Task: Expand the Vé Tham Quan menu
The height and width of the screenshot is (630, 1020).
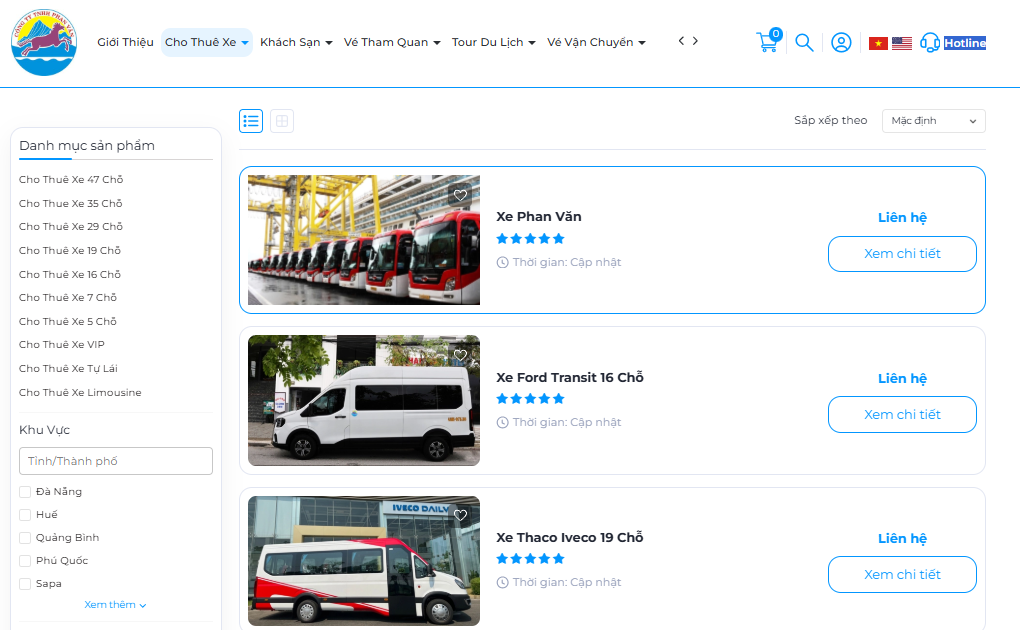Action: pyautogui.click(x=392, y=42)
